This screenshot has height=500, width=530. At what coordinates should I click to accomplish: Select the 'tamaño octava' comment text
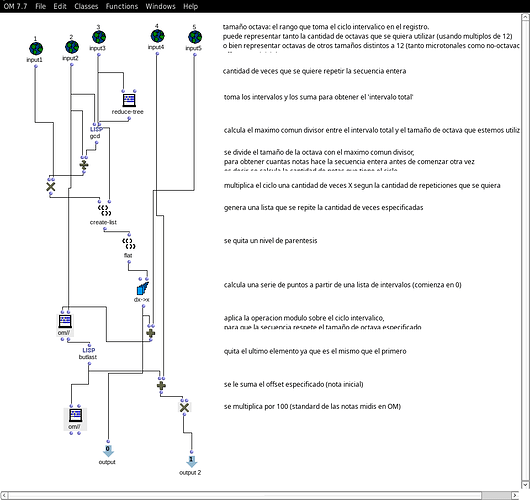(371, 37)
